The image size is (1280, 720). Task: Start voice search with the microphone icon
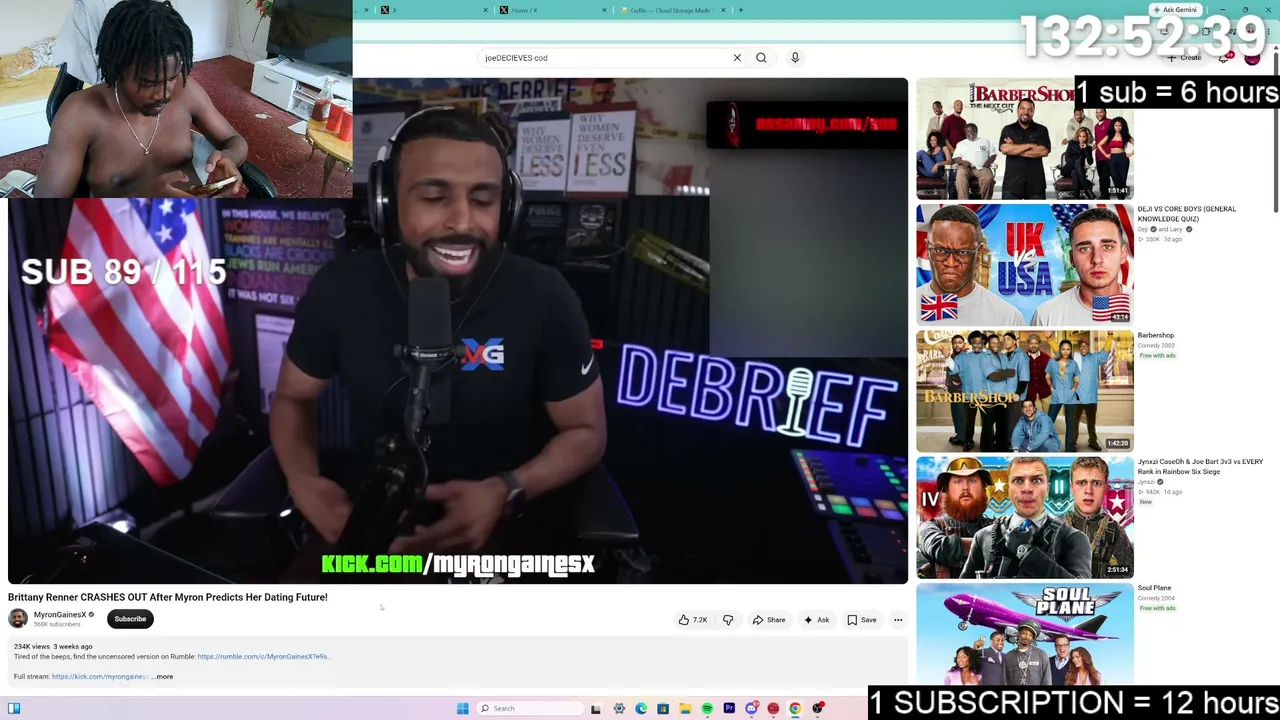tap(795, 58)
